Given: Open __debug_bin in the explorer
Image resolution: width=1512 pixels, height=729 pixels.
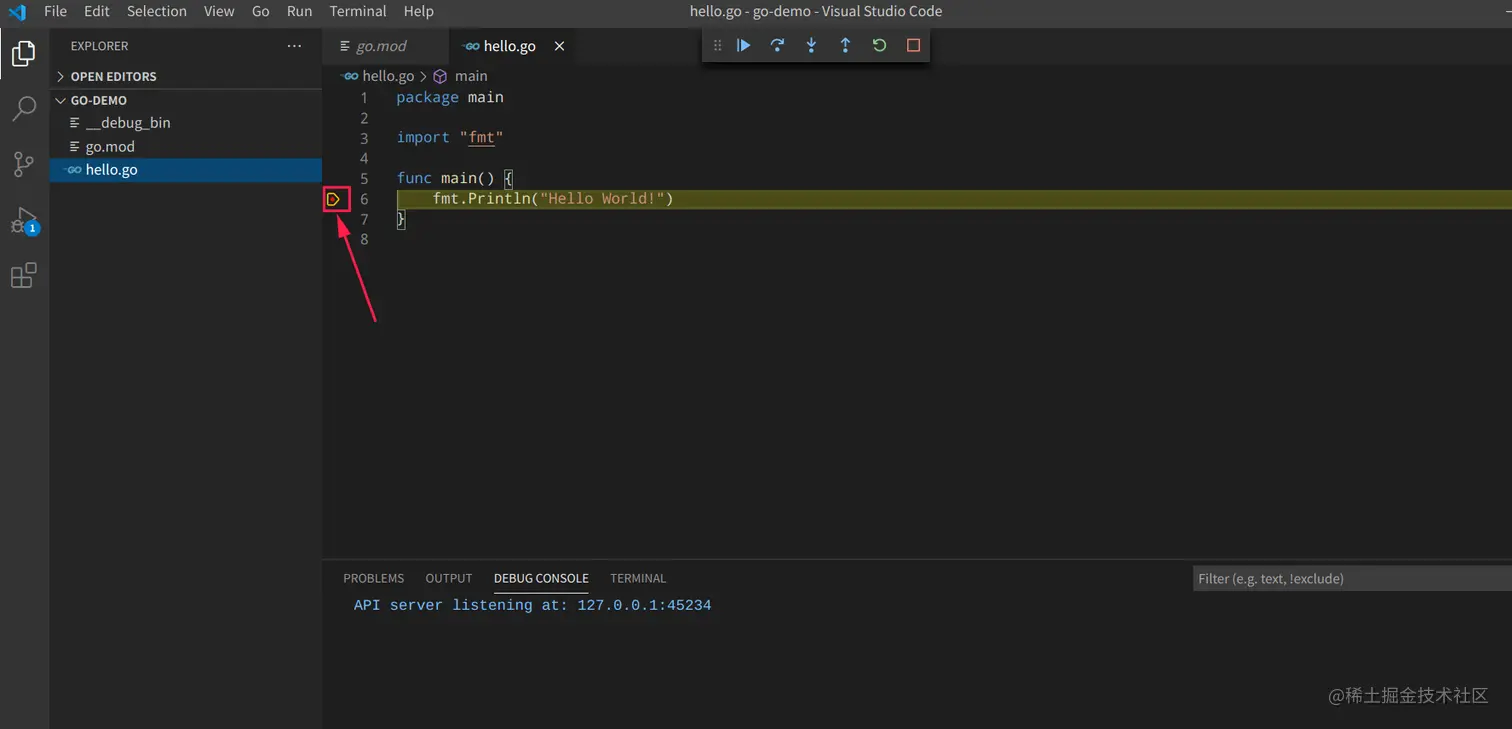Looking at the screenshot, I should click(186, 123).
